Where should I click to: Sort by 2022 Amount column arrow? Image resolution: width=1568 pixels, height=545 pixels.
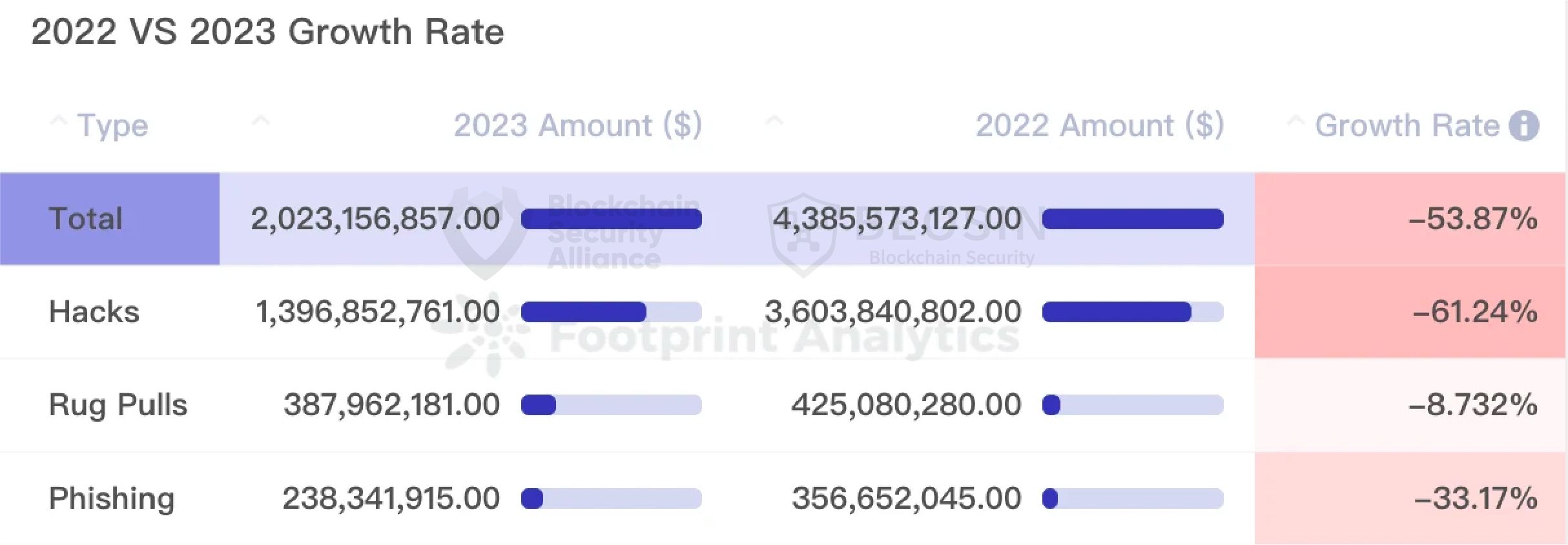pyautogui.click(x=774, y=121)
